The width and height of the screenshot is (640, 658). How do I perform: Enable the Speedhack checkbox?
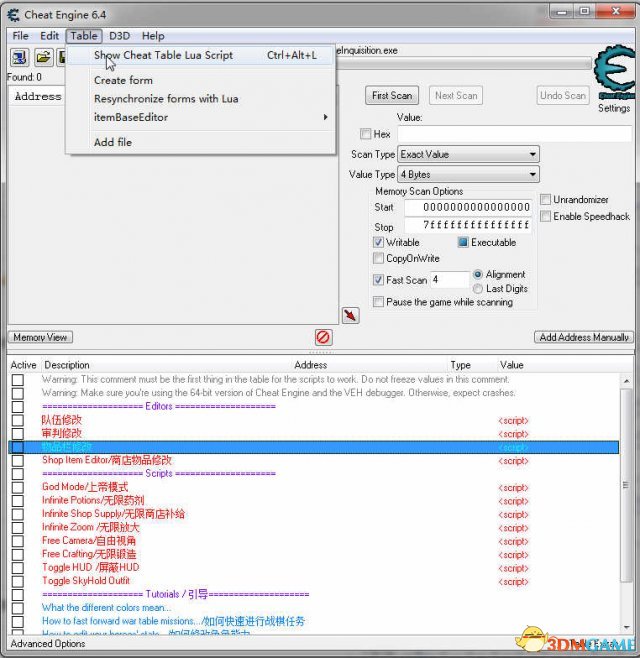(545, 216)
